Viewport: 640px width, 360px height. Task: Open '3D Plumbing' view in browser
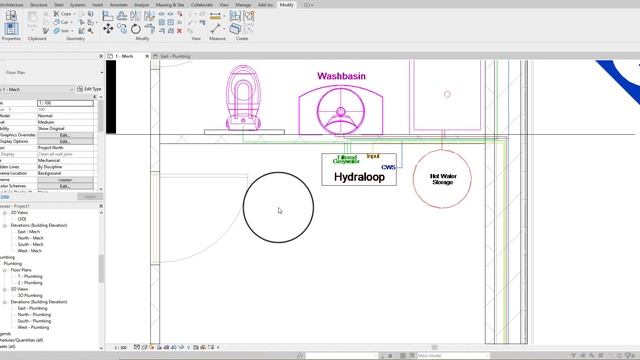pyautogui.click(x=30, y=296)
